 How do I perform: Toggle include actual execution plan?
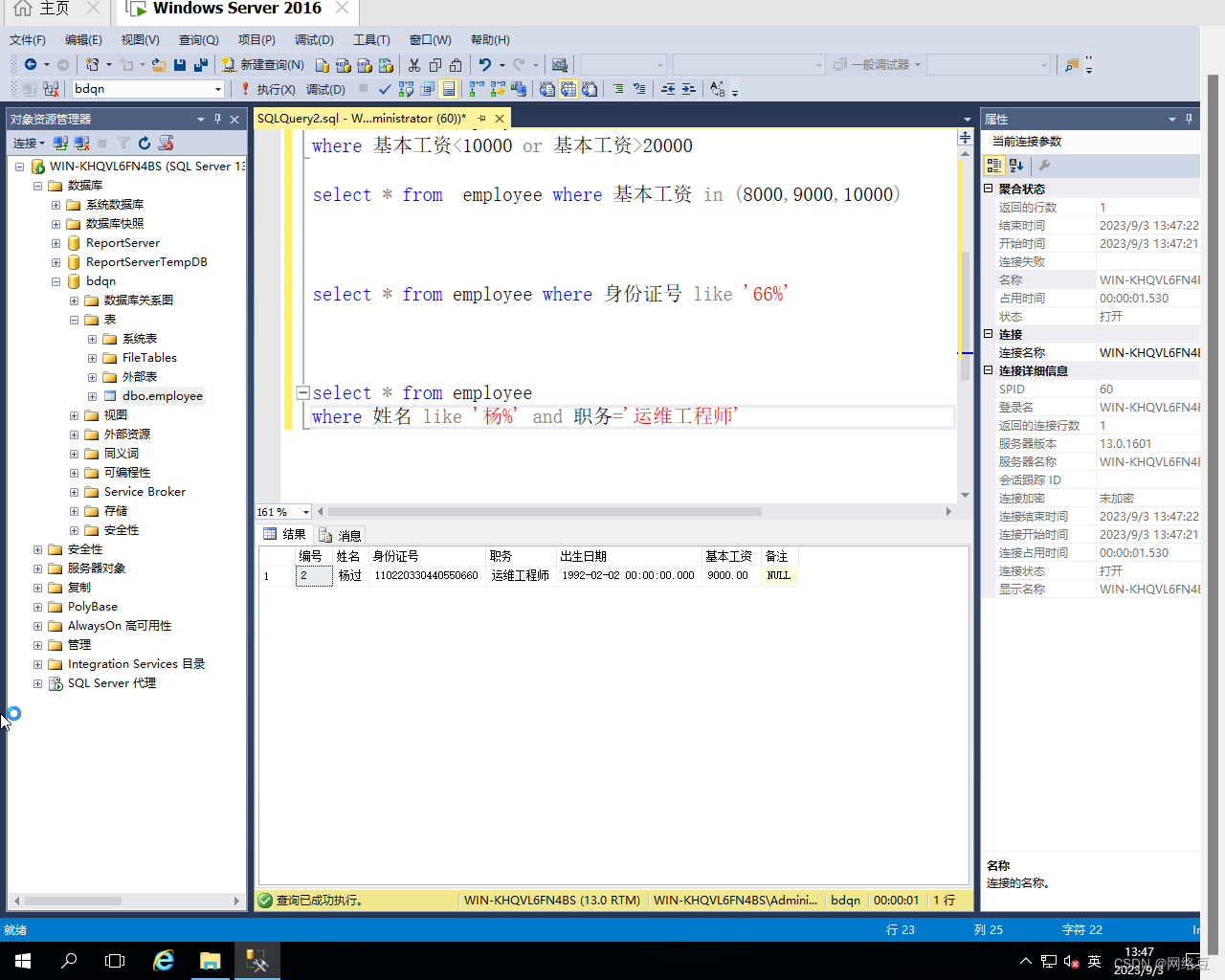pos(477,89)
